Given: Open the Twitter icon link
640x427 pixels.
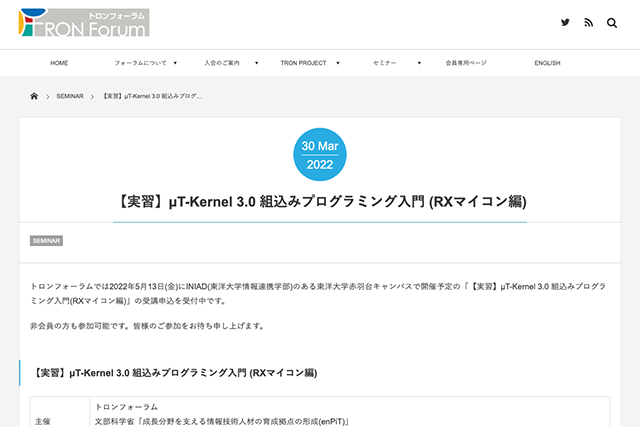Looking at the screenshot, I should [x=565, y=22].
